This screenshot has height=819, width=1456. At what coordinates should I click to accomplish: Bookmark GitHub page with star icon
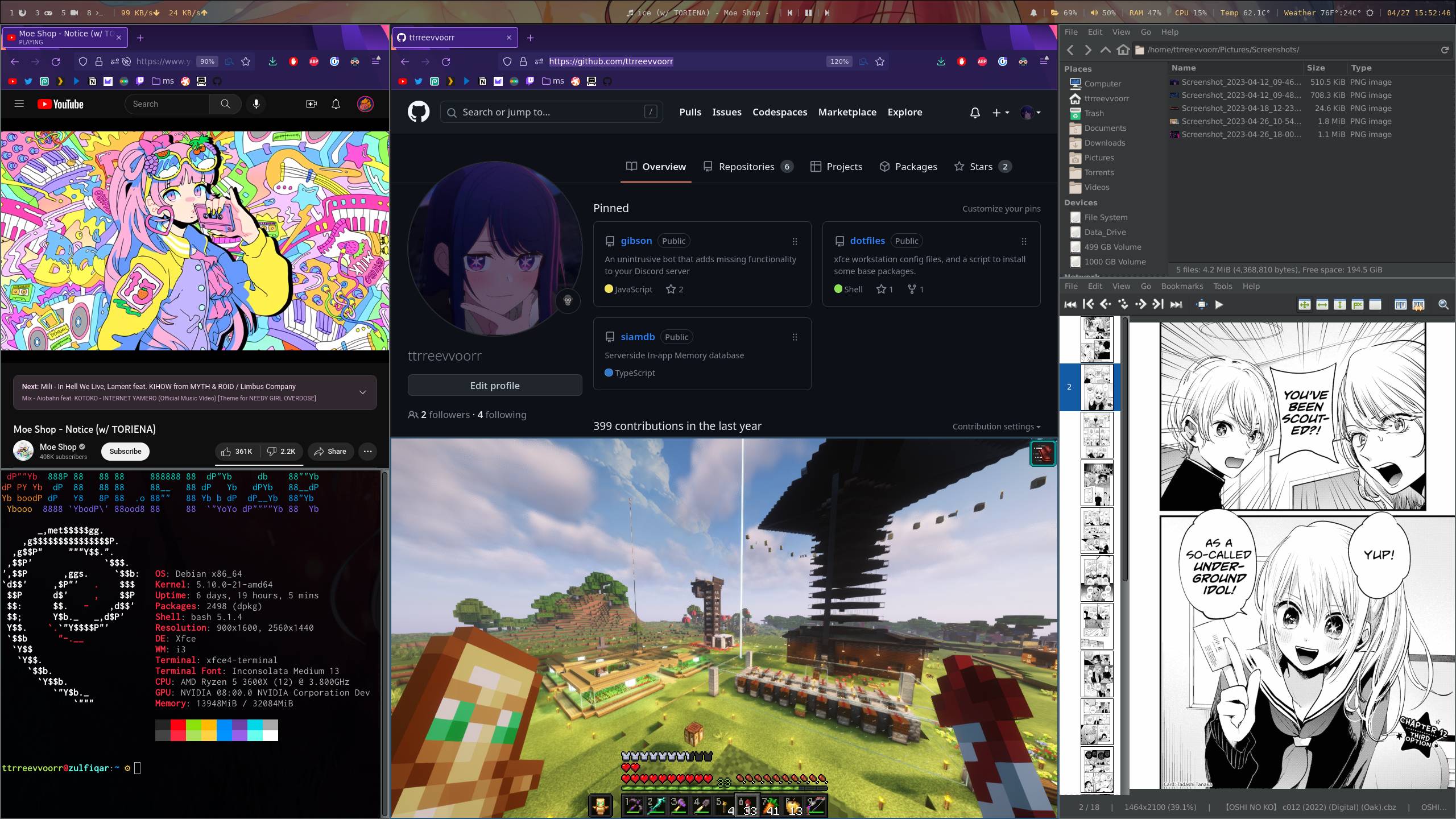point(880,61)
